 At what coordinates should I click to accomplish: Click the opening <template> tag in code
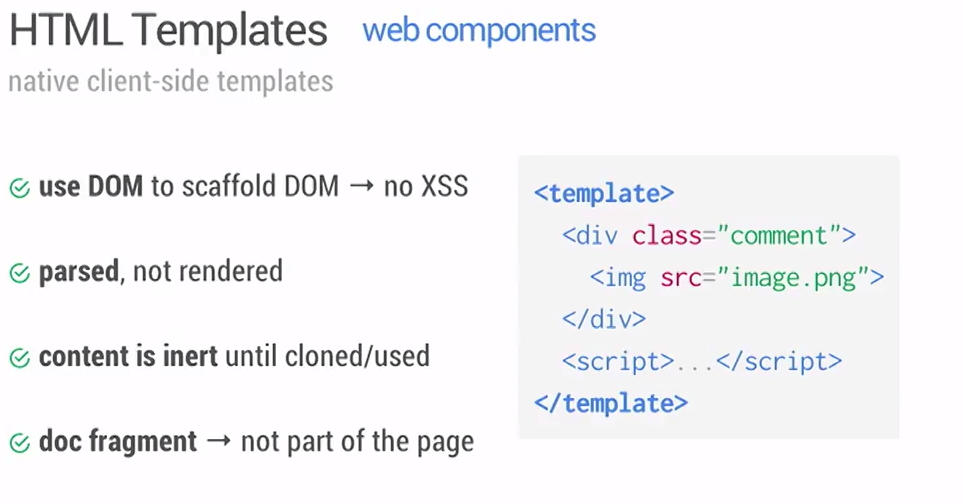[604, 193]
